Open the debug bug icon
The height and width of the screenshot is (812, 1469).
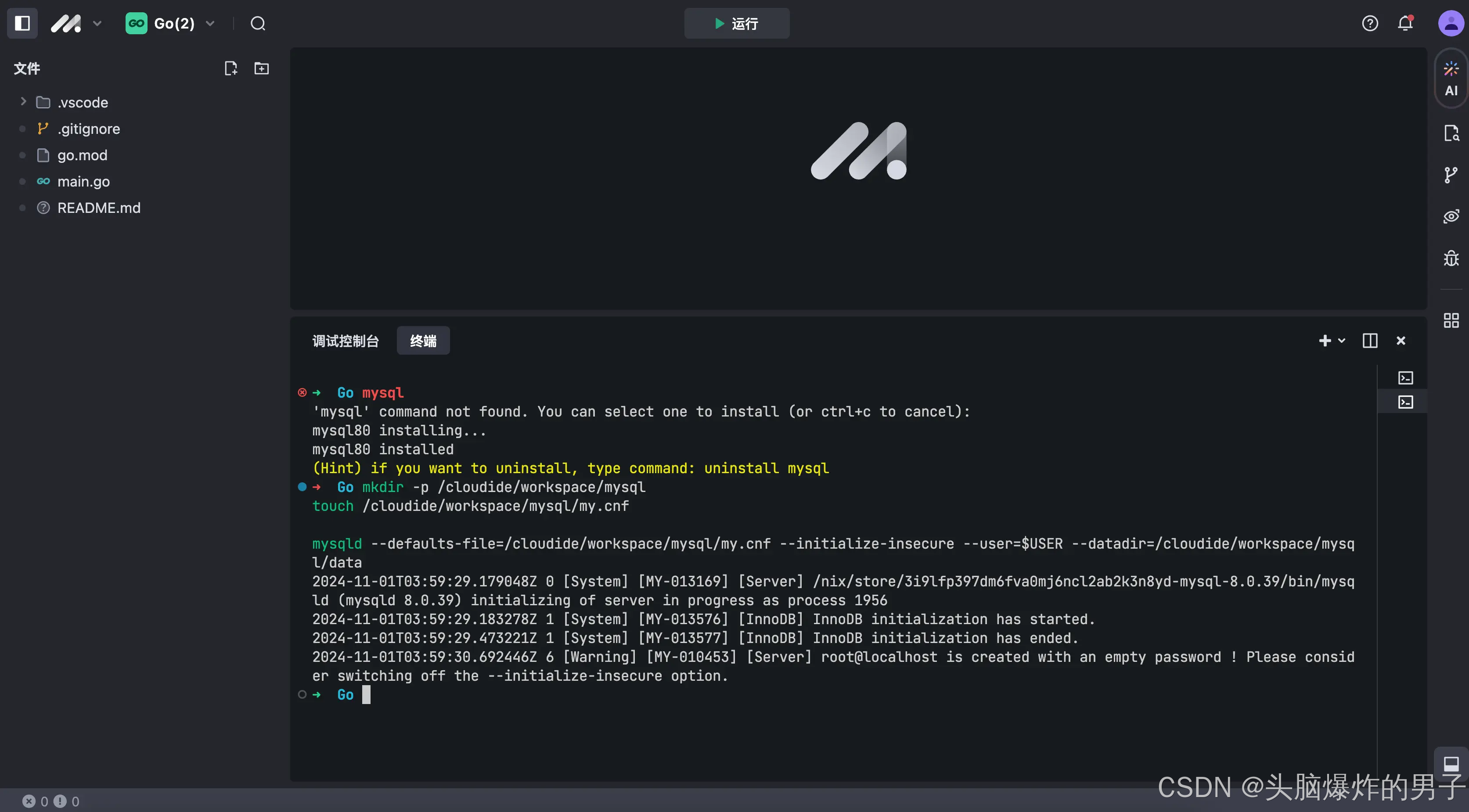1451,259
